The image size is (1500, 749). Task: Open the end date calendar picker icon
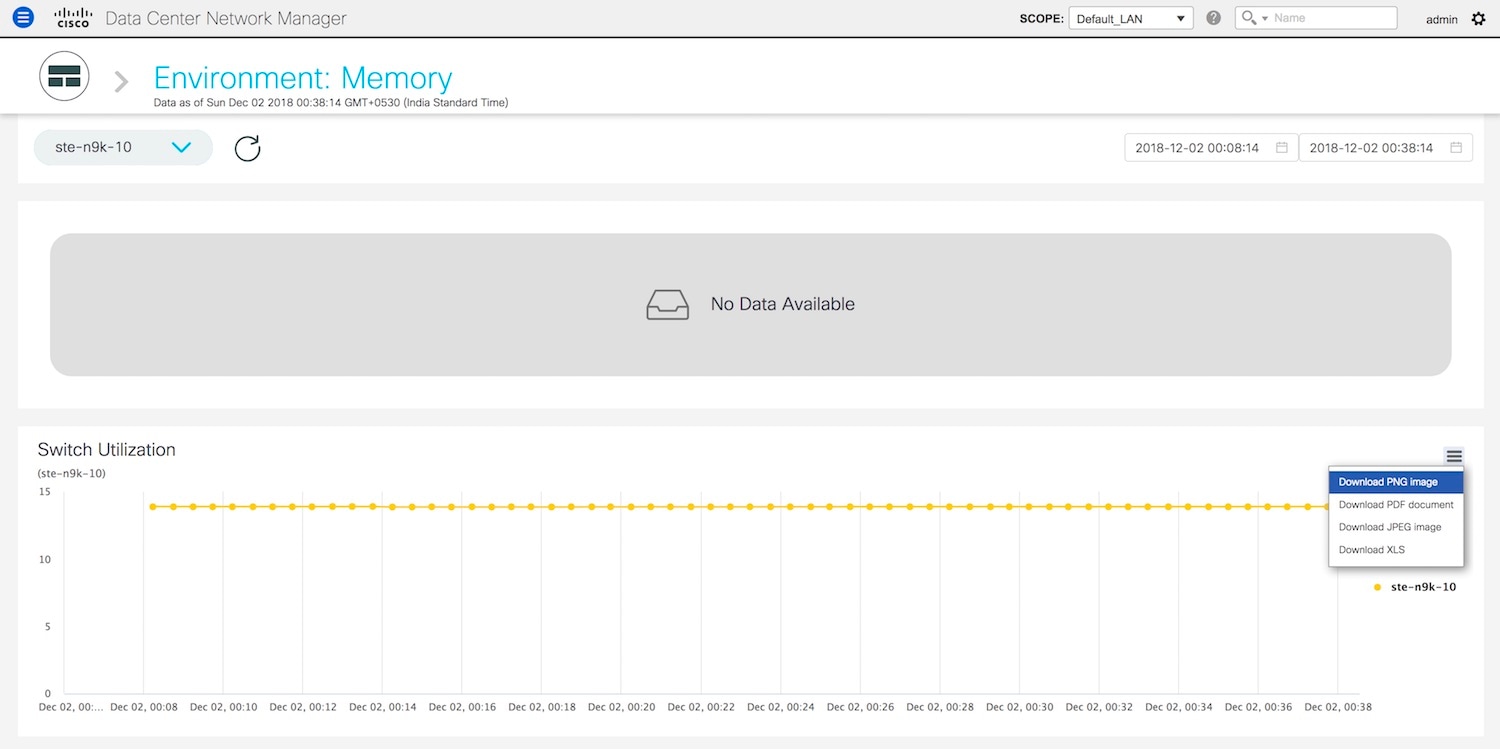click(x=1455, y=148)
